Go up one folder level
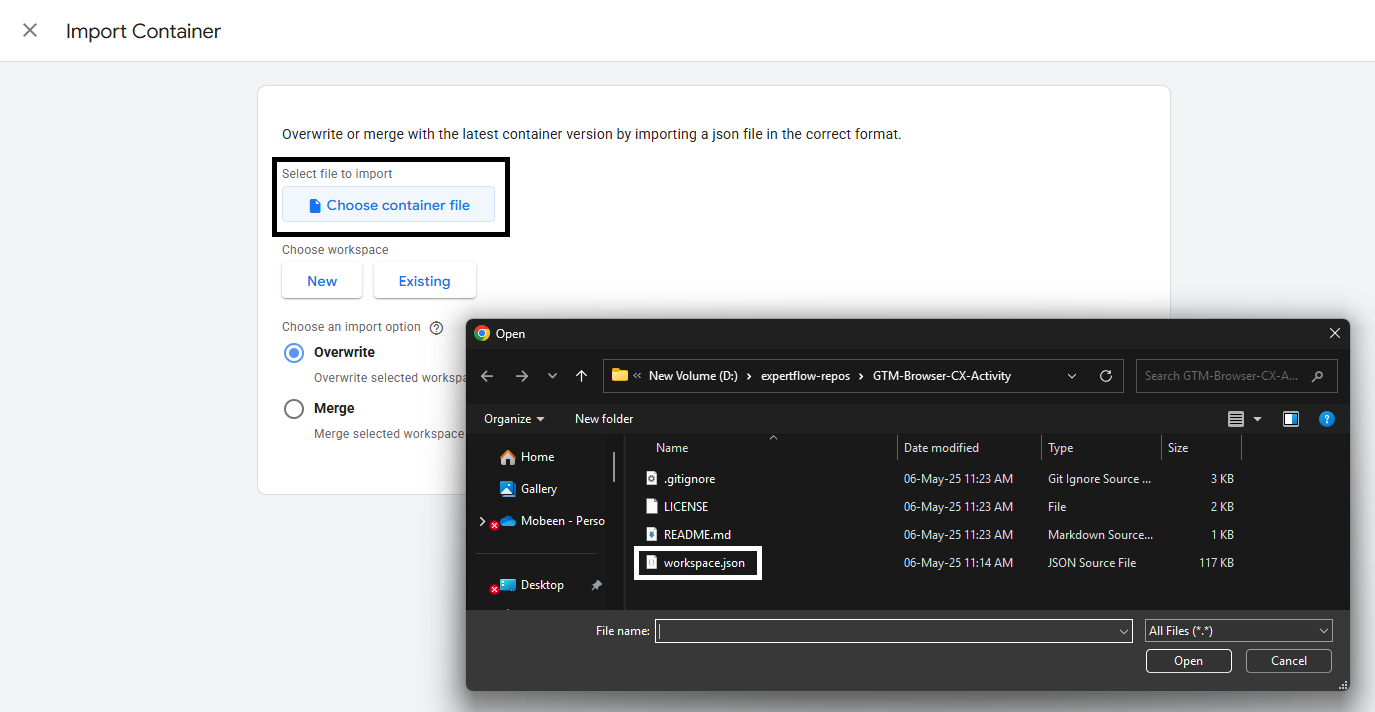1375x712 pixels. [581, 376]
